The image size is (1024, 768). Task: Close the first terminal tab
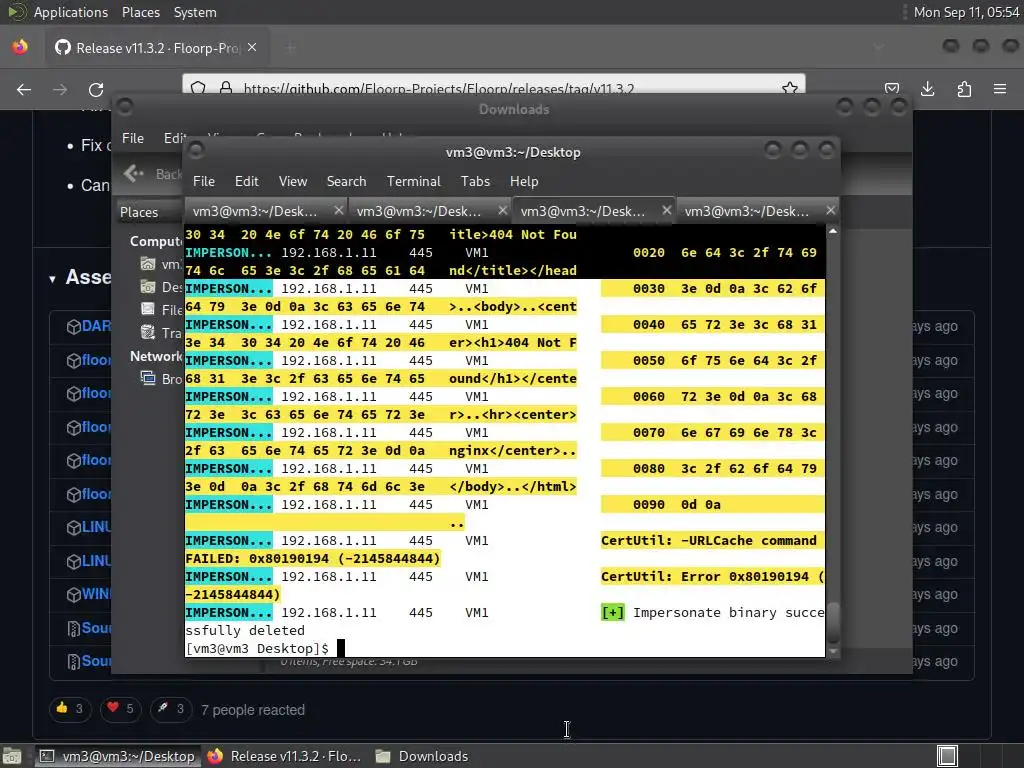click(338, 210)
